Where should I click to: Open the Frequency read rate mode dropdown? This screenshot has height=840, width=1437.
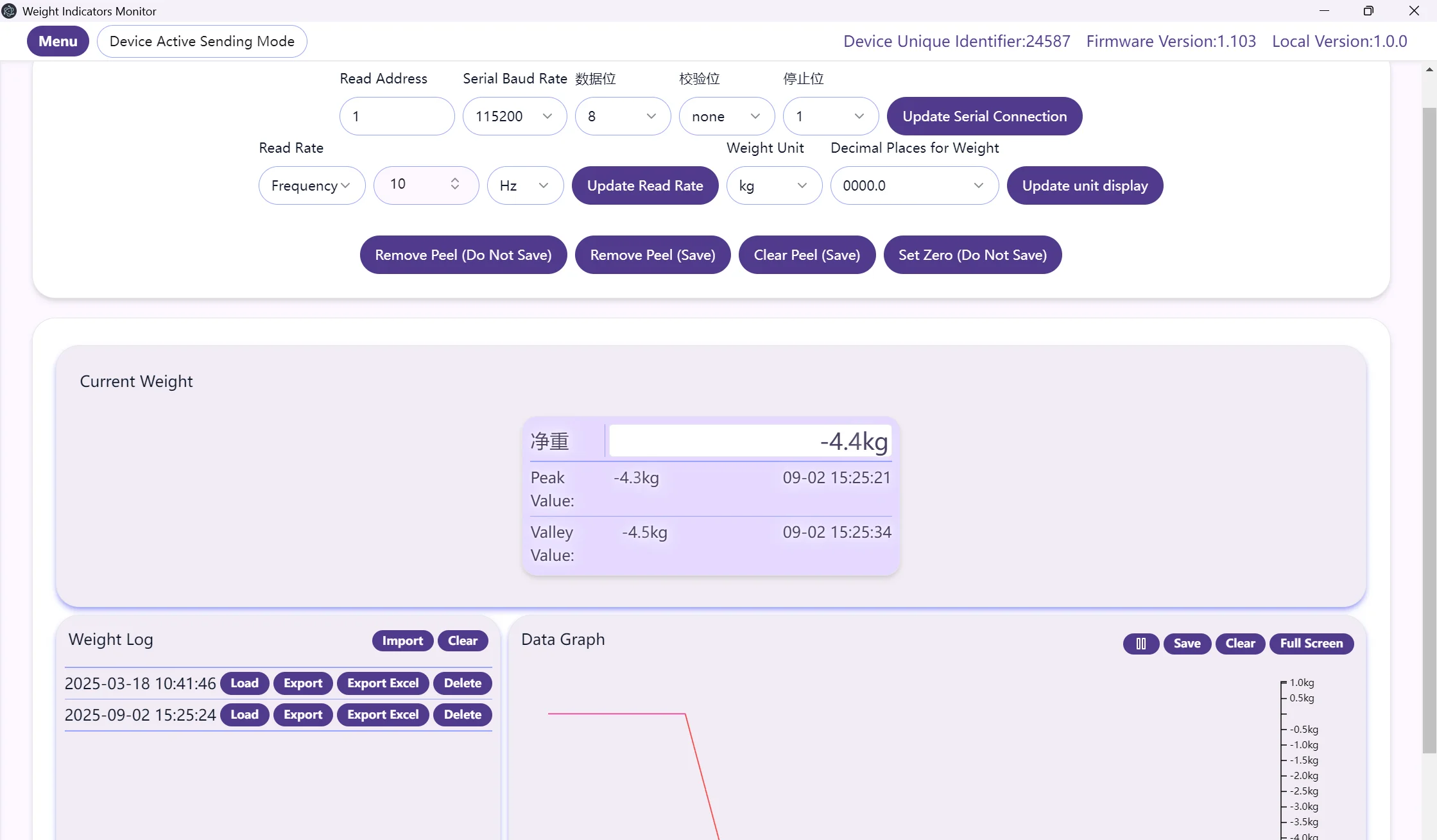point(312,185)
